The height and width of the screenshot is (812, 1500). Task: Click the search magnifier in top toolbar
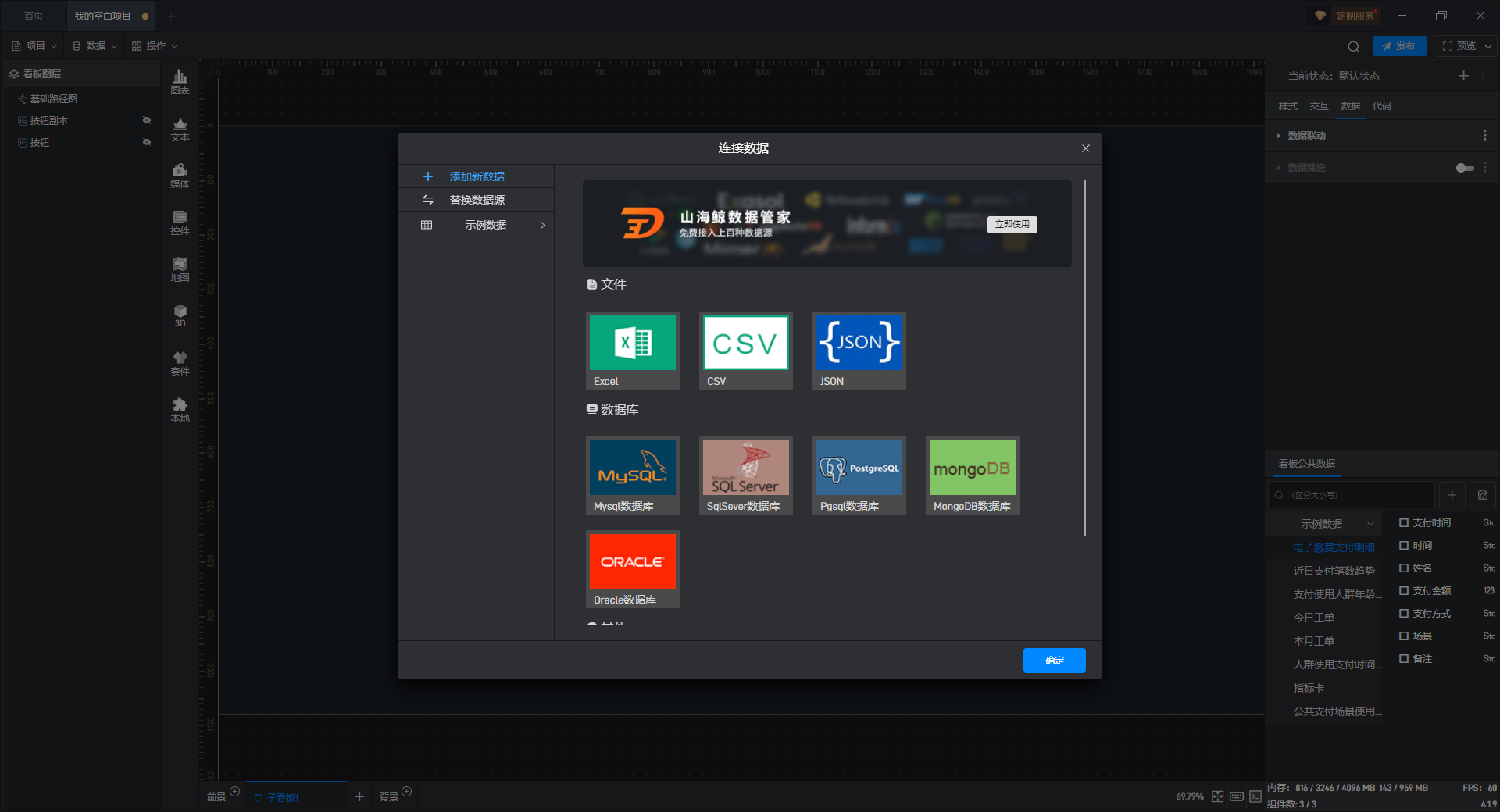point(1353,46)
